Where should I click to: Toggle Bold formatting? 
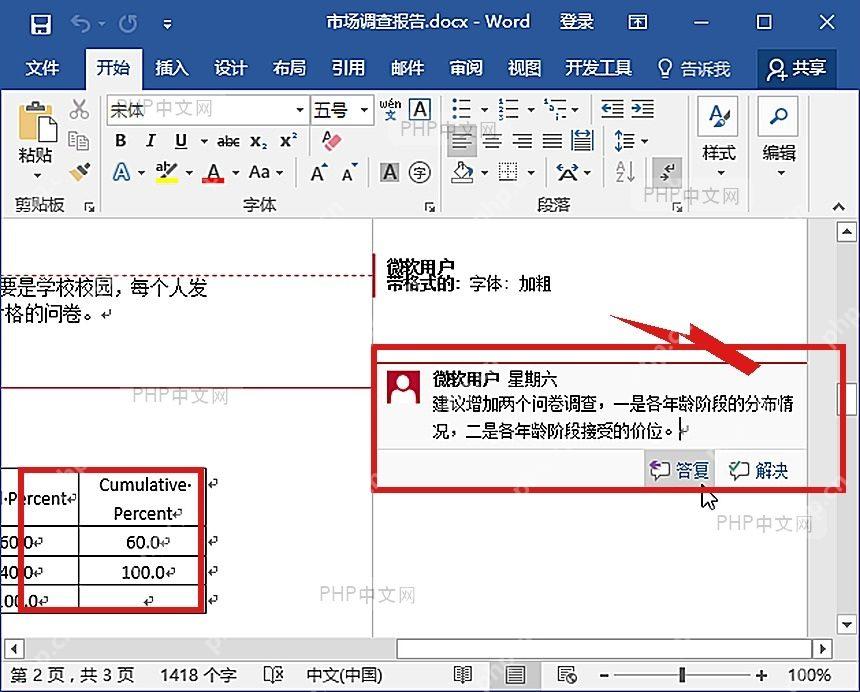pos(121,141)
